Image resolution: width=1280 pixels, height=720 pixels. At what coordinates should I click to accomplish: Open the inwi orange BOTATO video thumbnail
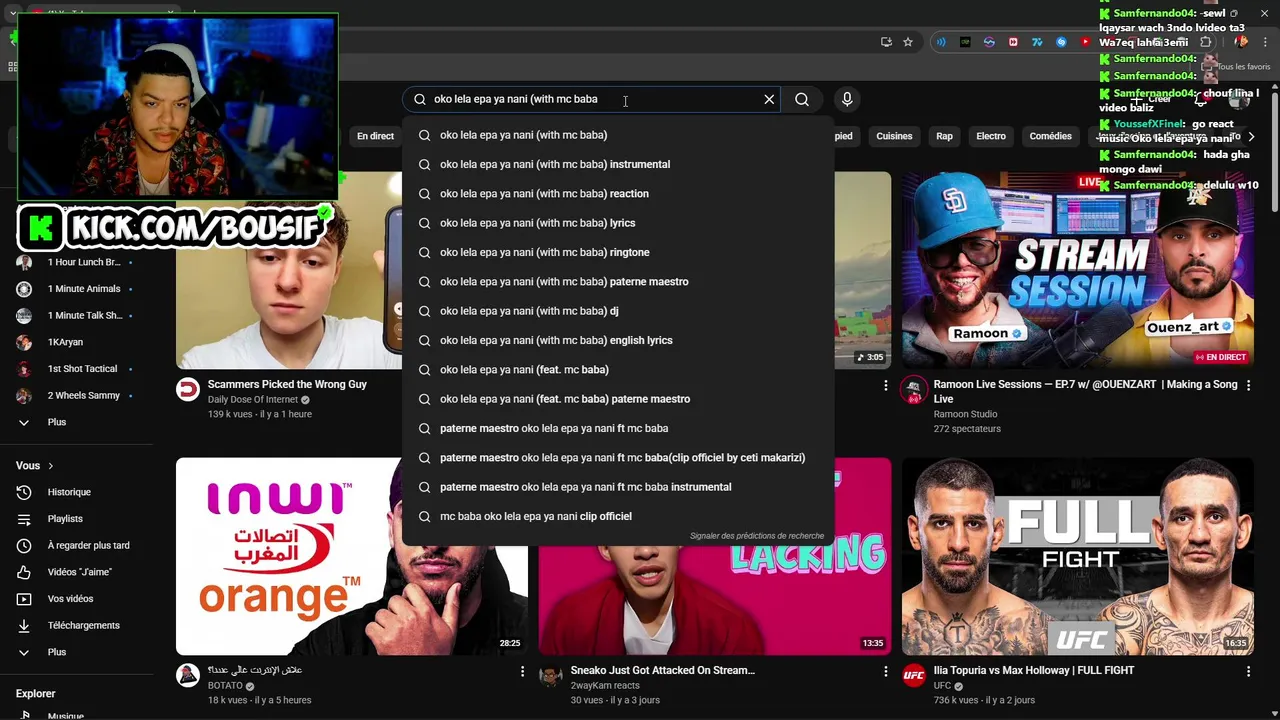point(352,556)
